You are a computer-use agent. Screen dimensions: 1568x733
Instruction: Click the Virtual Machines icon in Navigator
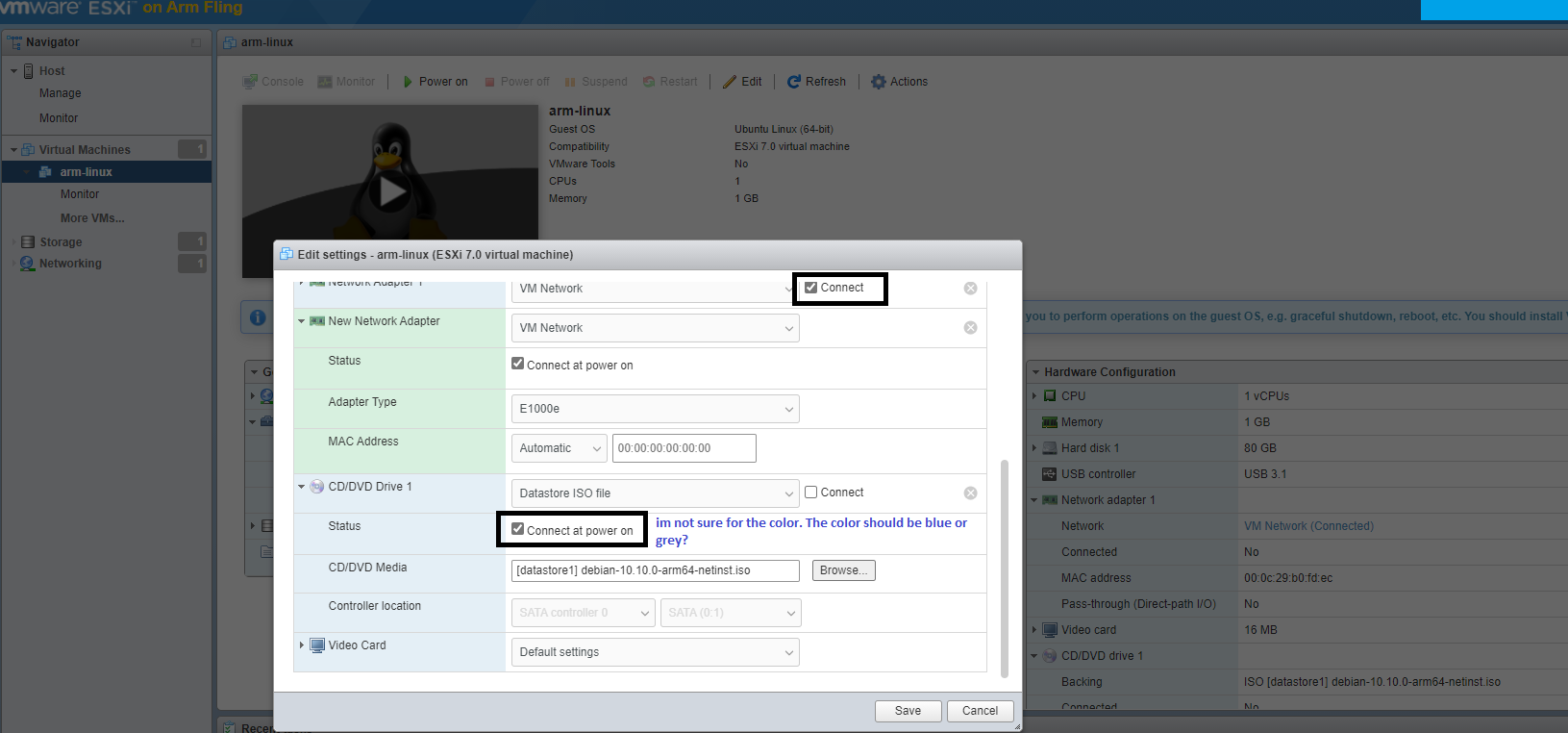click(x=28, y=150)
